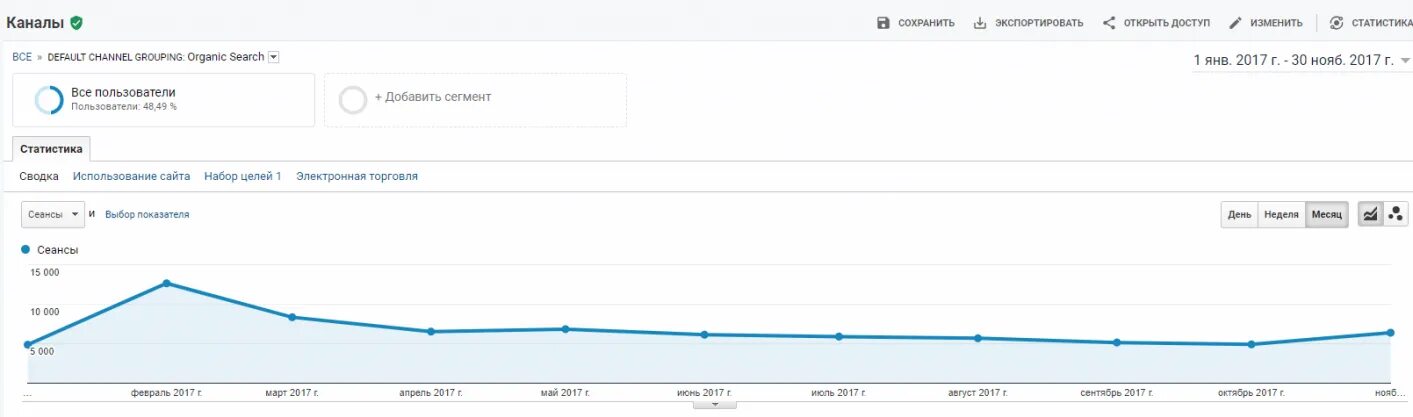Expand the chart collapse handle below the graph
Image resolution: width=1413 pixels, height=417 pixels.
[x=715, y=405]
